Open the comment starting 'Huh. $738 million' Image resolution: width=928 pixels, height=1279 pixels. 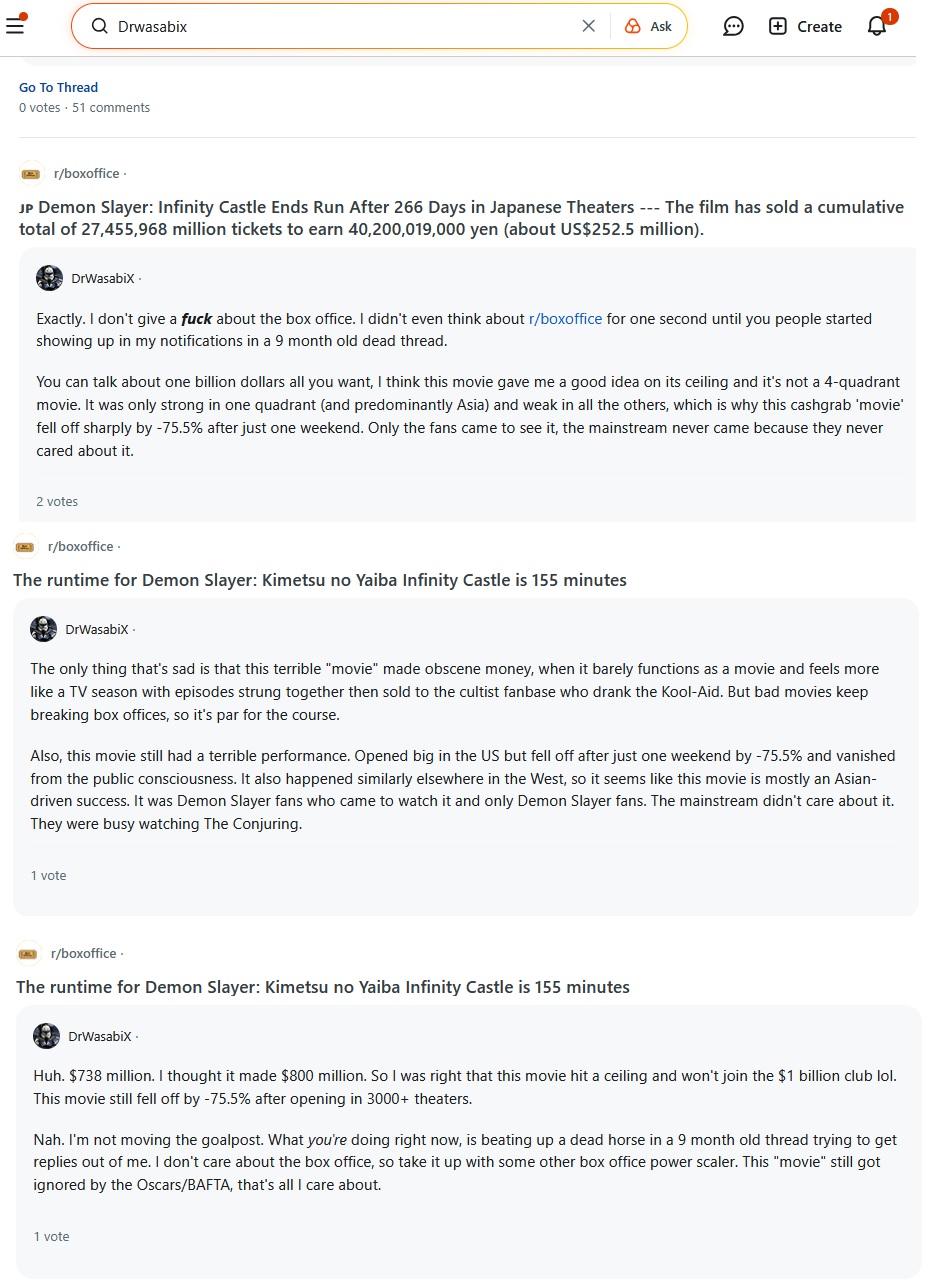tap(465, 1130)
